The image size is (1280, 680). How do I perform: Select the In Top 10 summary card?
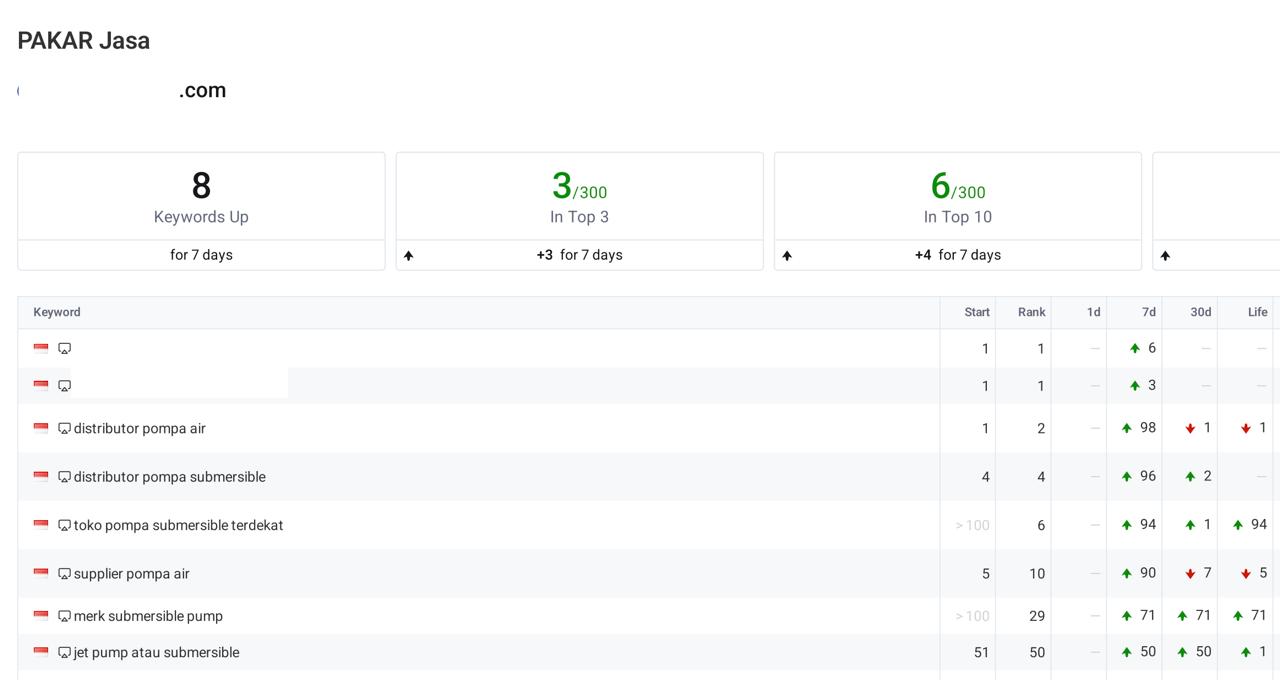(957, 198)
